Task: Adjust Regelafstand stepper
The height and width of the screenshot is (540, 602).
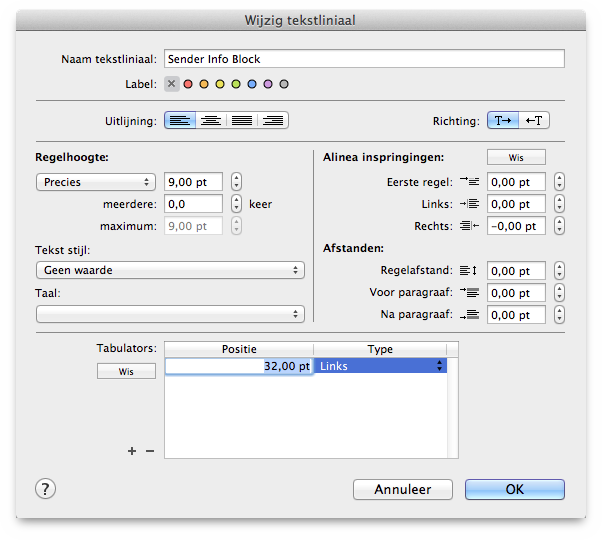Action: click(559, 271)
